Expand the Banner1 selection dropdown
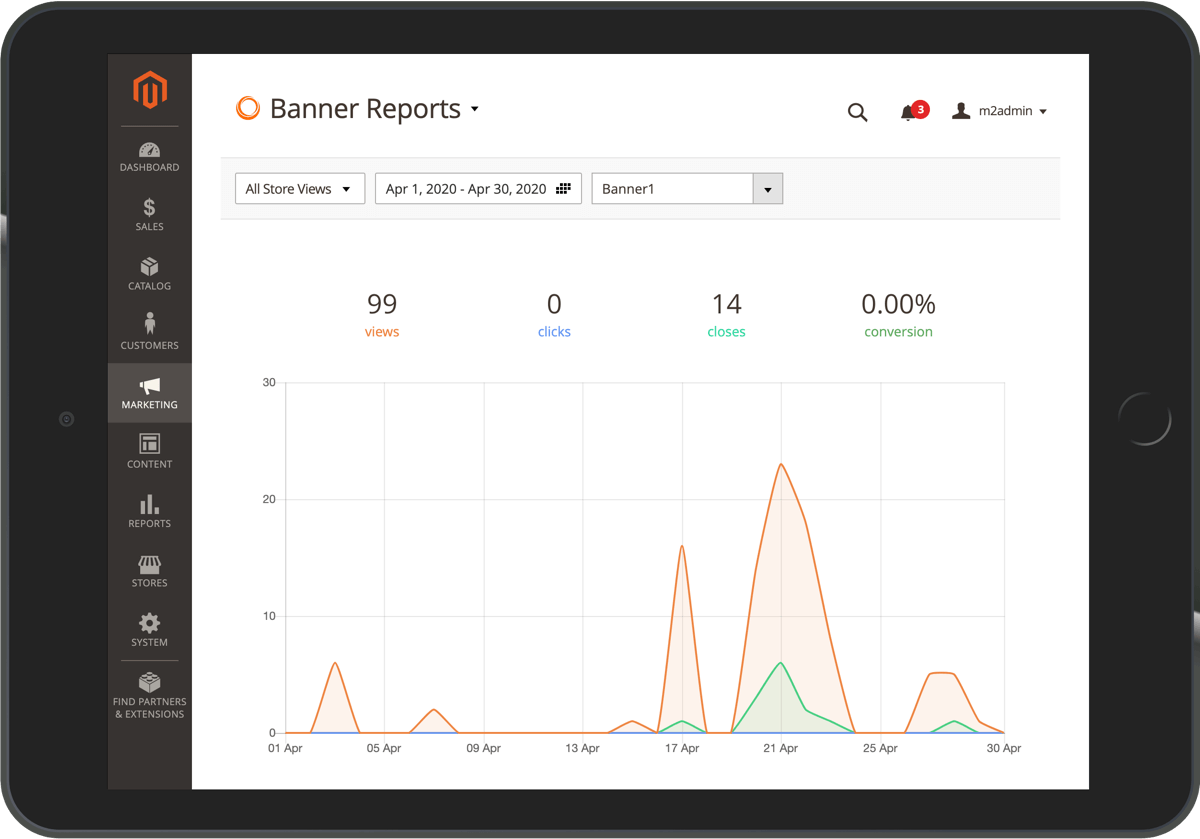Viewport: 1200px width, 839px height. pos(767,188)
